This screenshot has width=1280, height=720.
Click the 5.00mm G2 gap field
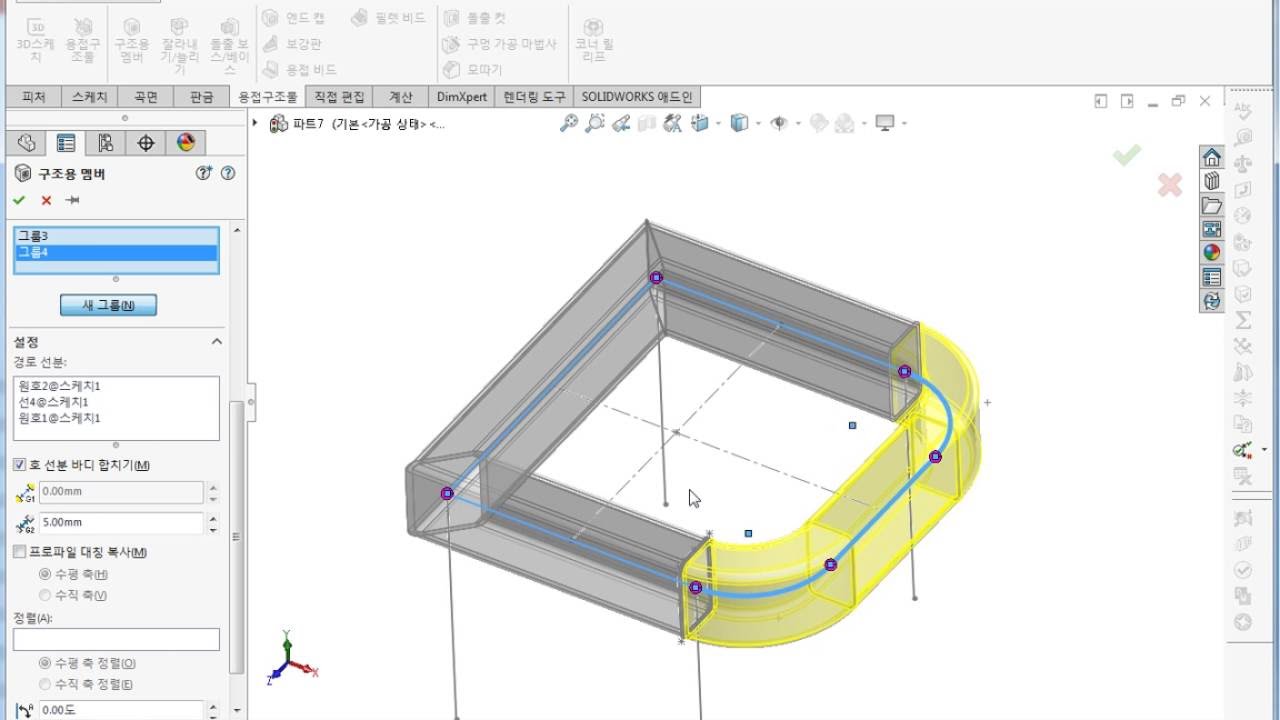[x=121, y=523]
